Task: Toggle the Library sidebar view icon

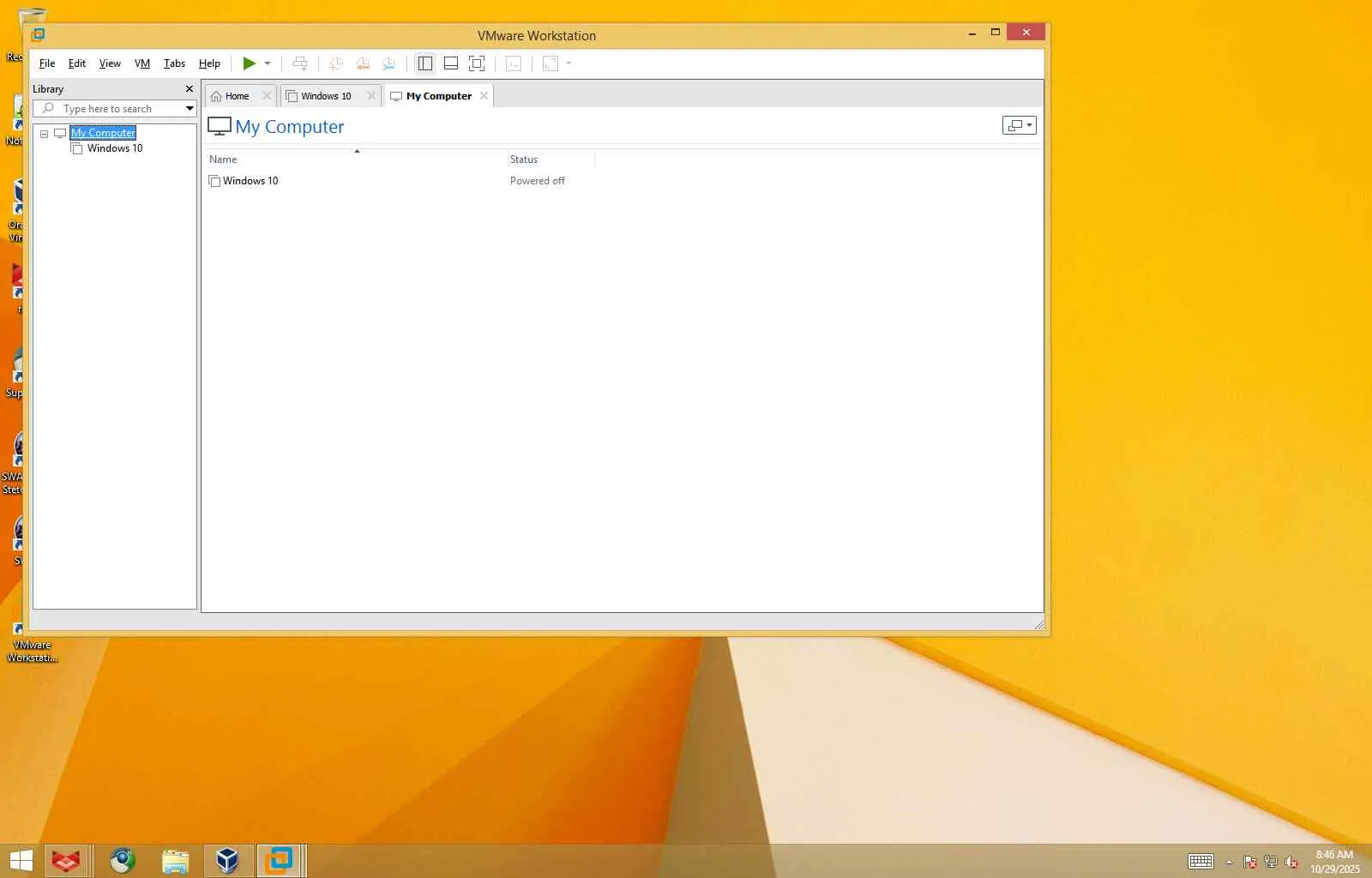Action: (x=424, y=63)
